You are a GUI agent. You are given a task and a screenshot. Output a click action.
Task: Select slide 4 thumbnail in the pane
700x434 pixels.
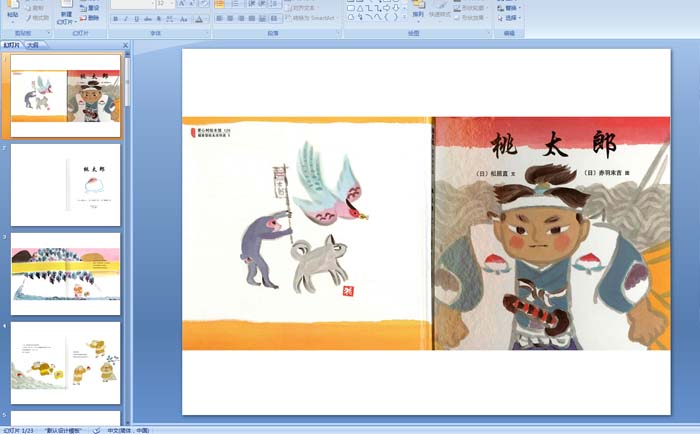click(x=66, y=363)
